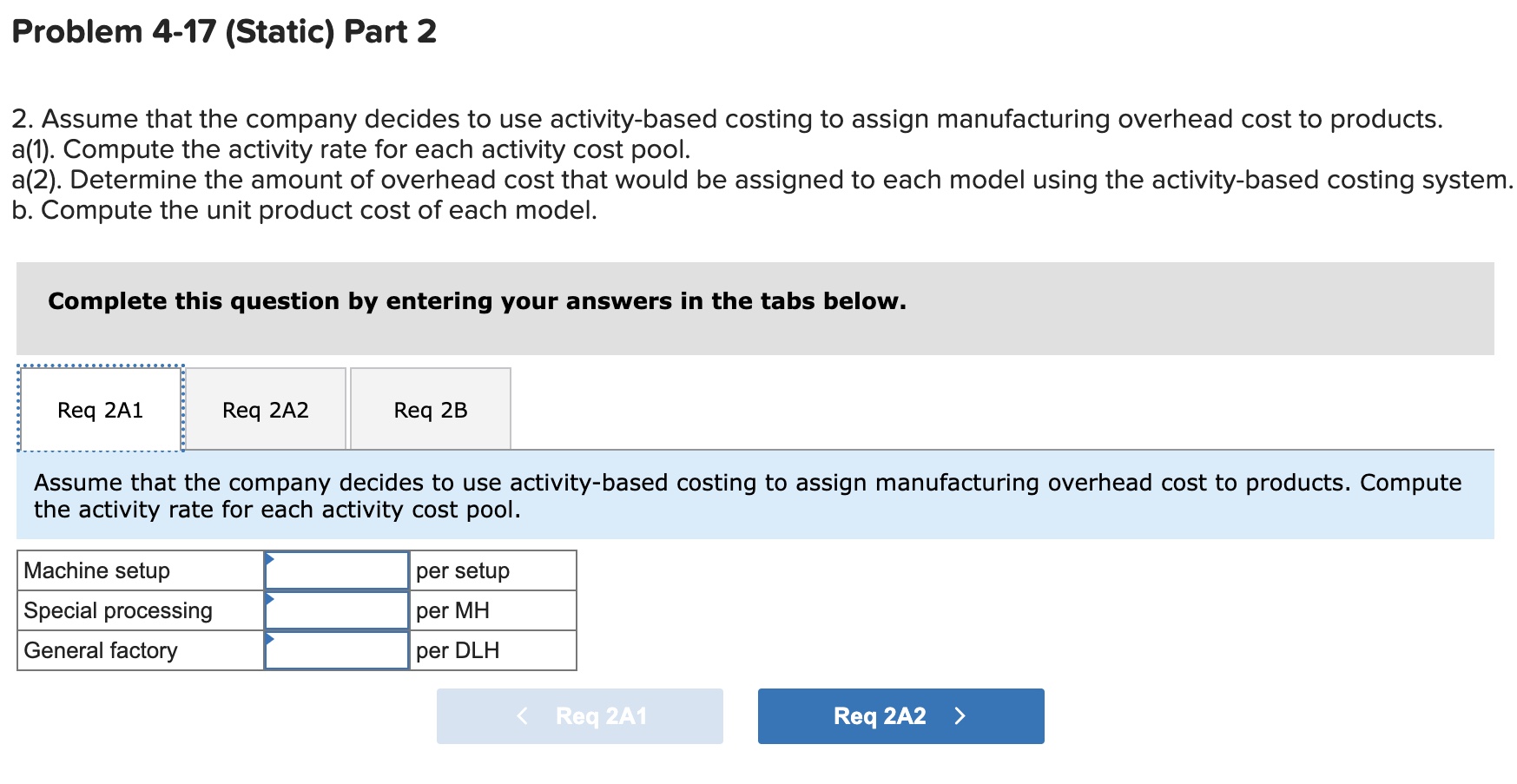1517x784 pixels.
Task: Click blue triangle marker in Machine setup cell
Action: (x=269, y=558)
